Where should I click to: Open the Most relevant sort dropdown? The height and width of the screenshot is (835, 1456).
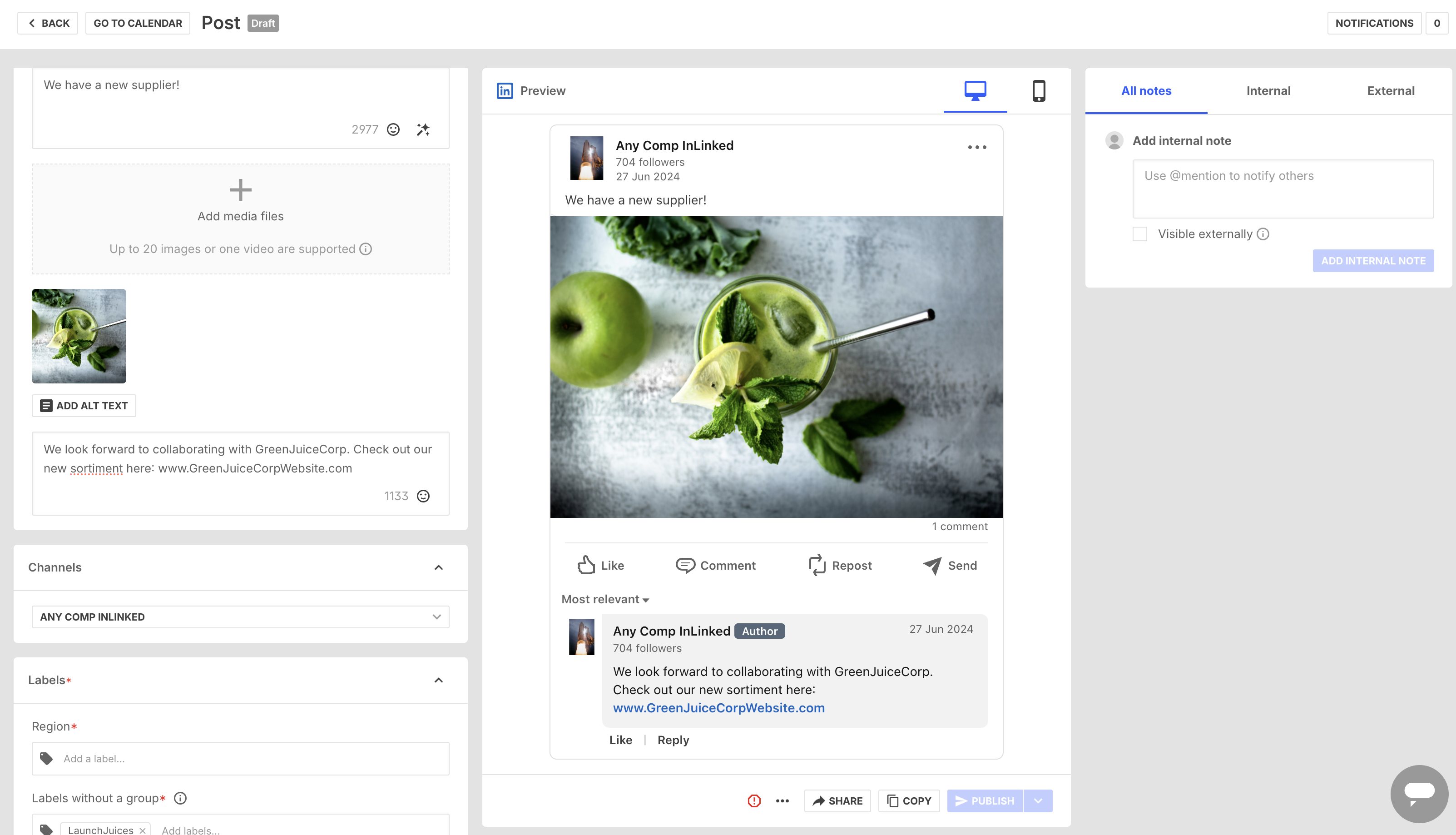(605, 599)
